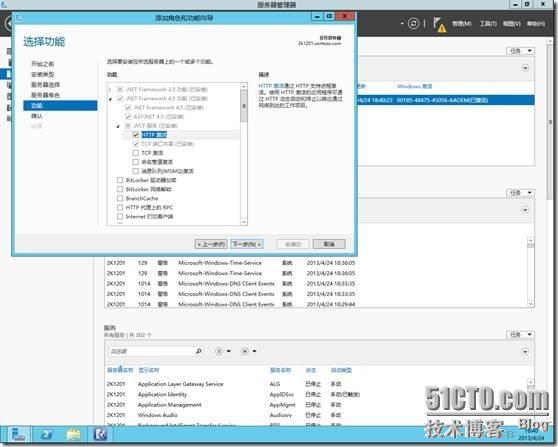Screen dimensions: 558x447
Task: Open the 帮助(H) menu
Action: [x=536, y=24]
